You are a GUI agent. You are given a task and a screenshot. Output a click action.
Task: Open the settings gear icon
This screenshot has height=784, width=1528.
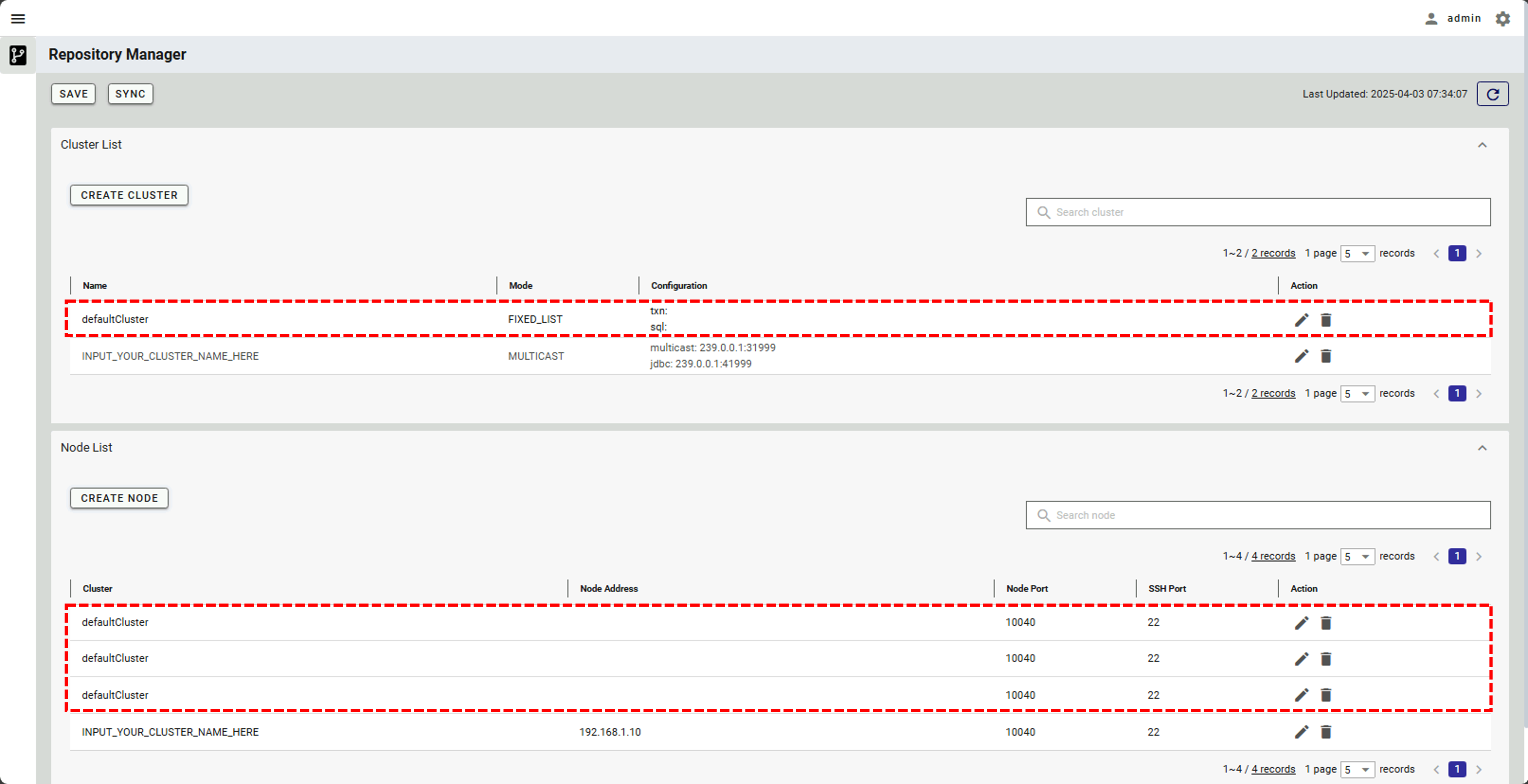pos(1503,19)
